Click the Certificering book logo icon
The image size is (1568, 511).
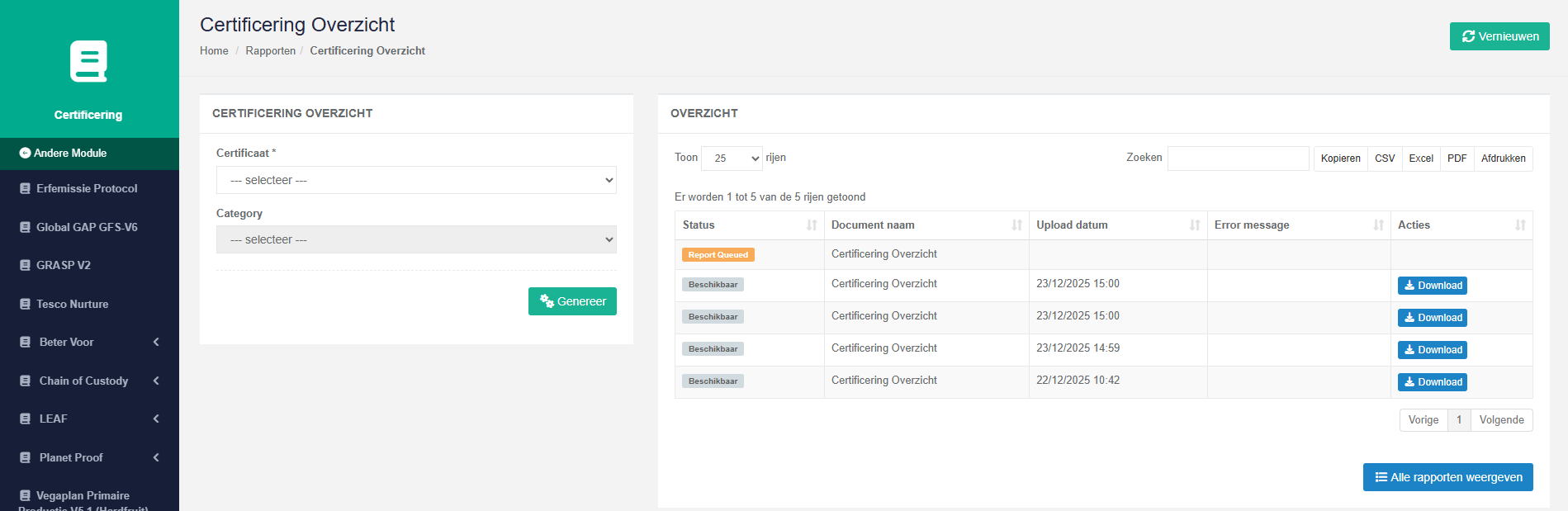pos(88,61)
